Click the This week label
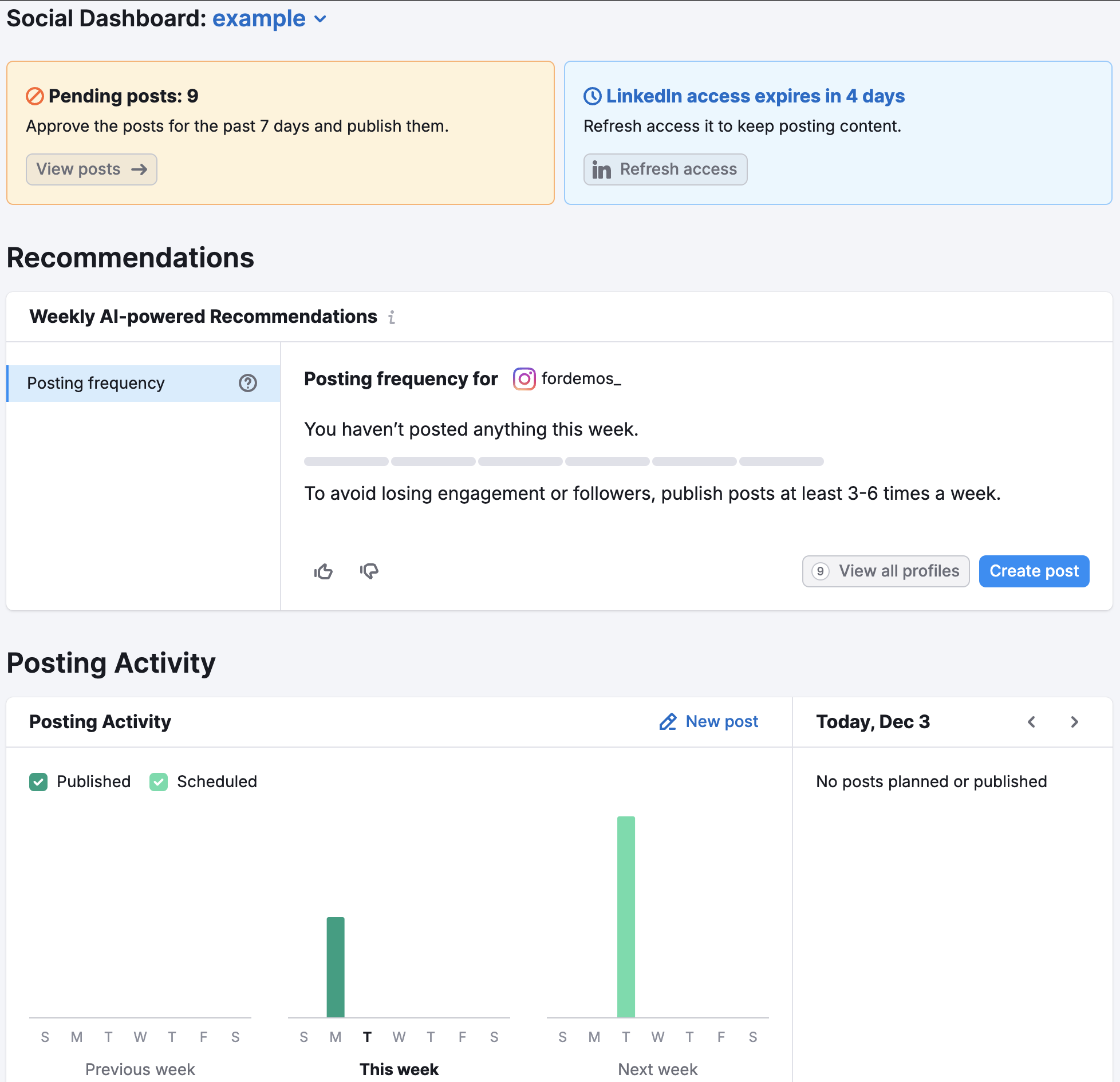 (399, 1069)
